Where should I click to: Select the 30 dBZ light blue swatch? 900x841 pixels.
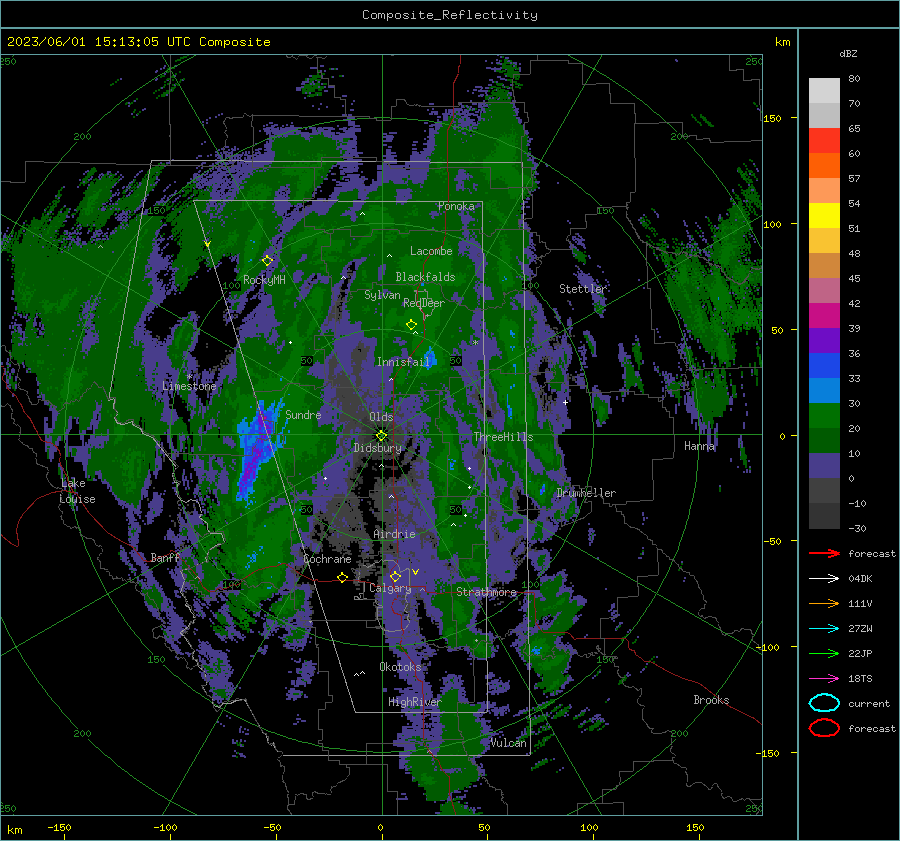pos(824,390)
